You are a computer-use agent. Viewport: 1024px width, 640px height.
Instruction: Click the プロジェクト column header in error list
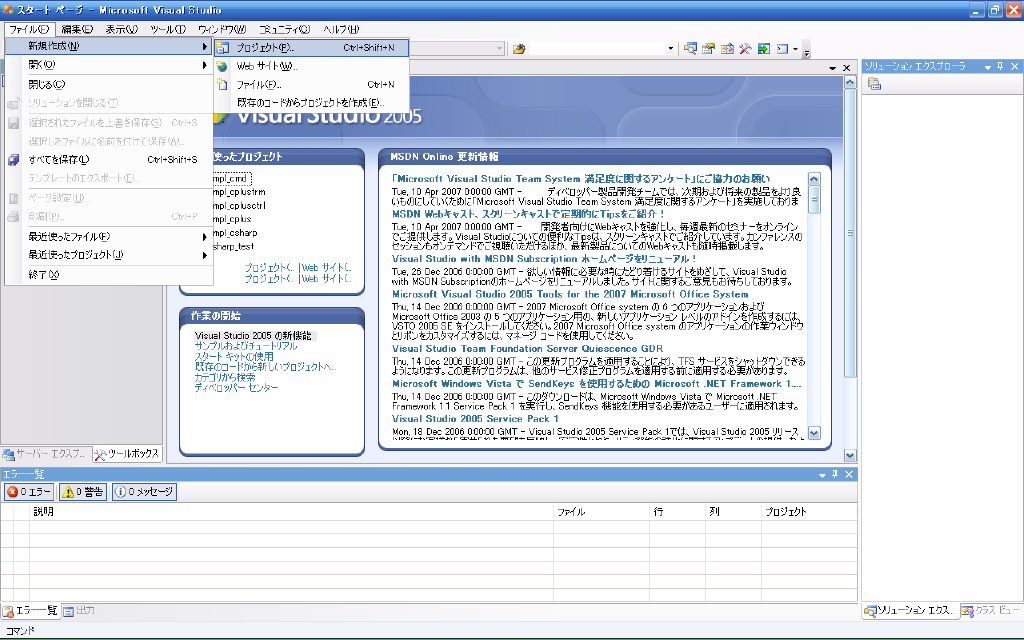[x=809, y=512]
